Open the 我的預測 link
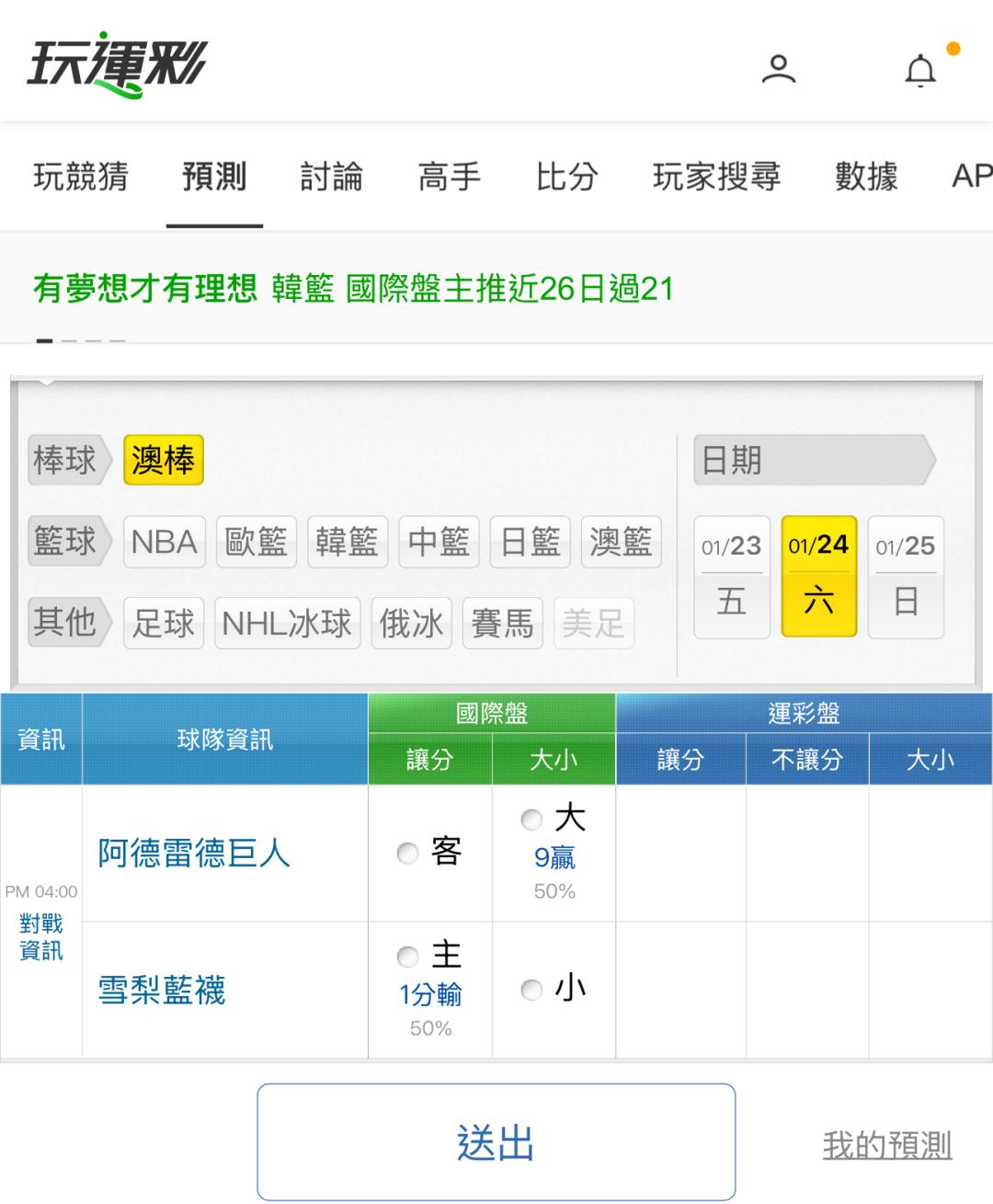This screenshot has width=993, height=1204. click(886, 1145)
